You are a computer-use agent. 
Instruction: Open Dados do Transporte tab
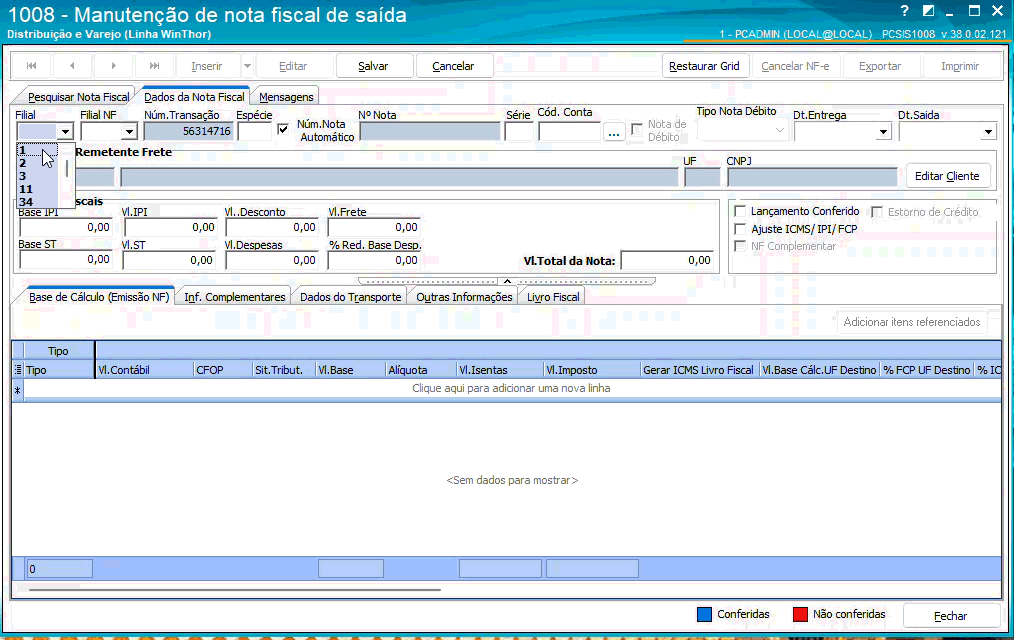[x=351, y=297]
